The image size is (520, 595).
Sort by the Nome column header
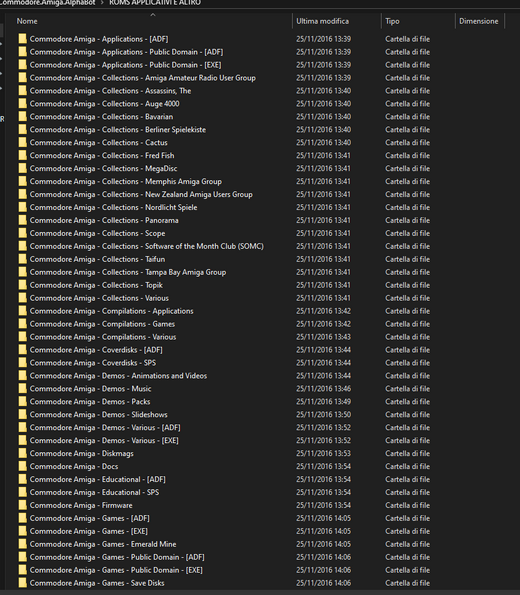click(27, 21)
